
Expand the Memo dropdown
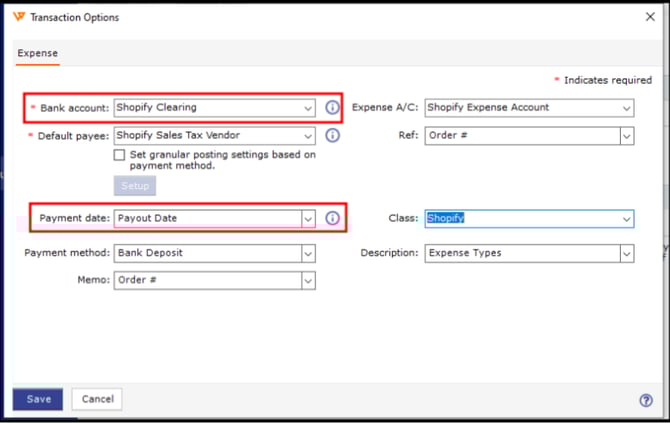click(308, 281)
